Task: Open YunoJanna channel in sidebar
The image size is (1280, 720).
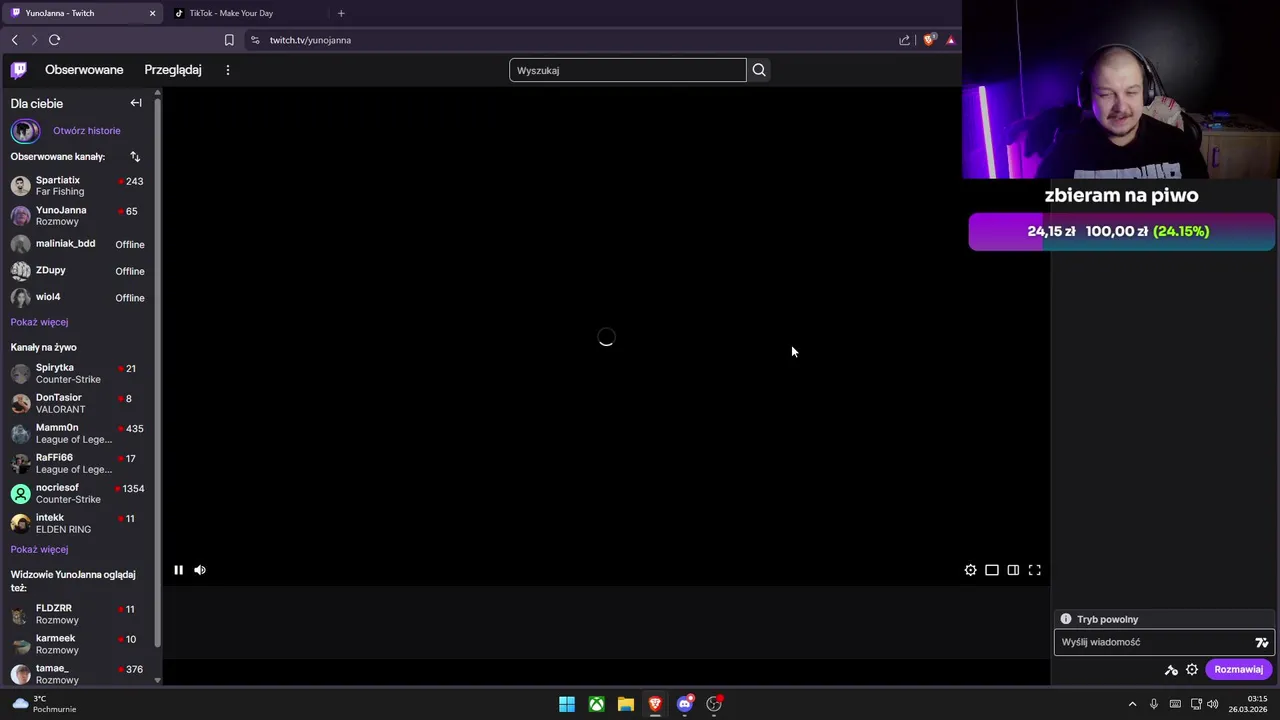Action: click(78, 216)
